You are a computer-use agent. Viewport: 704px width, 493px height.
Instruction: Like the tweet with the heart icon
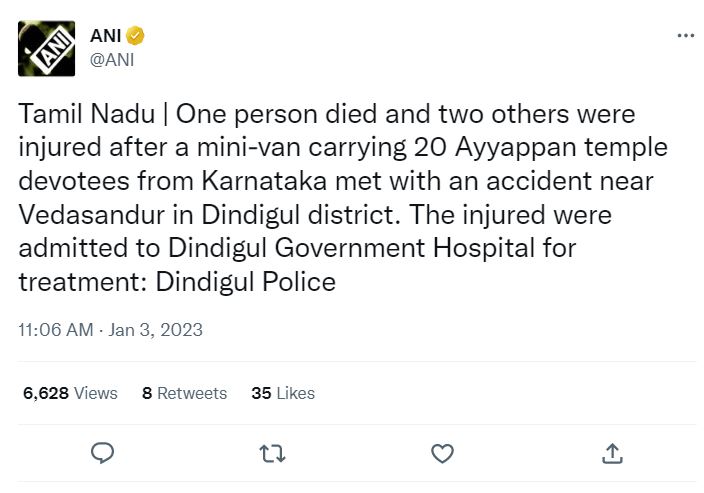442,453
